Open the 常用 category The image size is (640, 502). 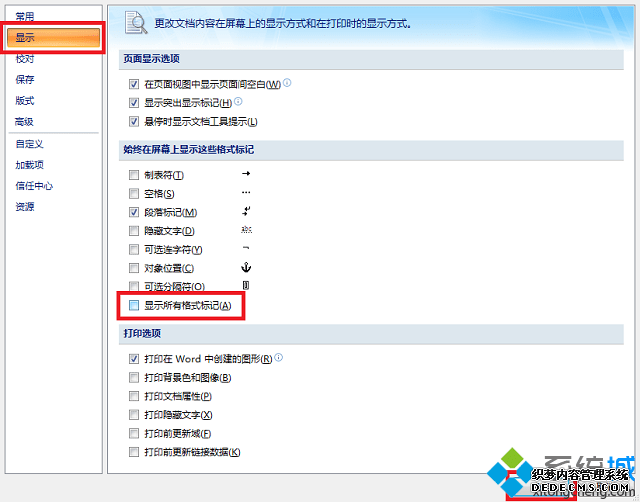pos(25,17)
